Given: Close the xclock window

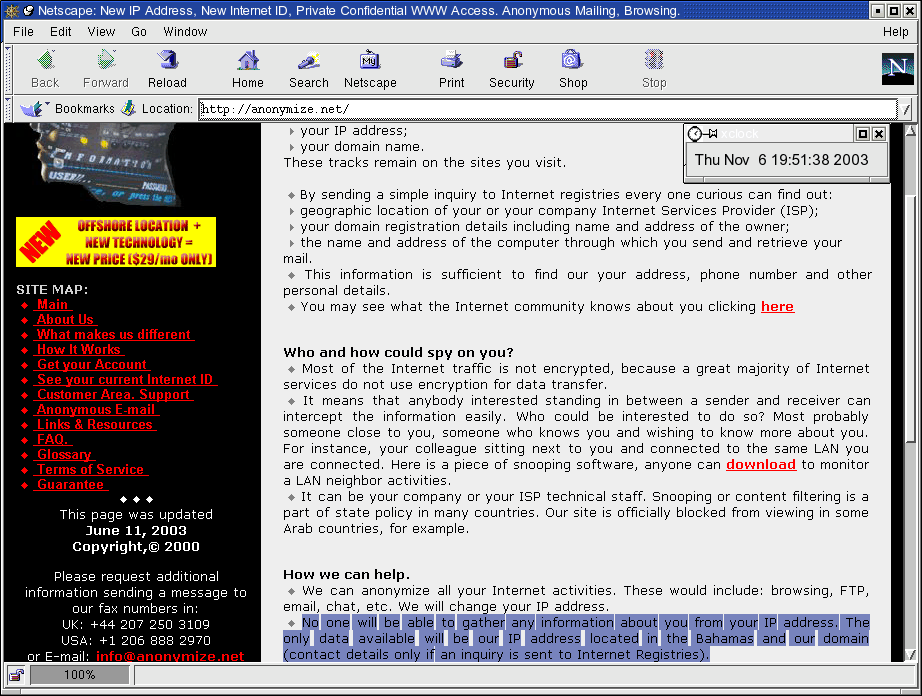Looking at the screenshot, I should click(x=878, y=134).
